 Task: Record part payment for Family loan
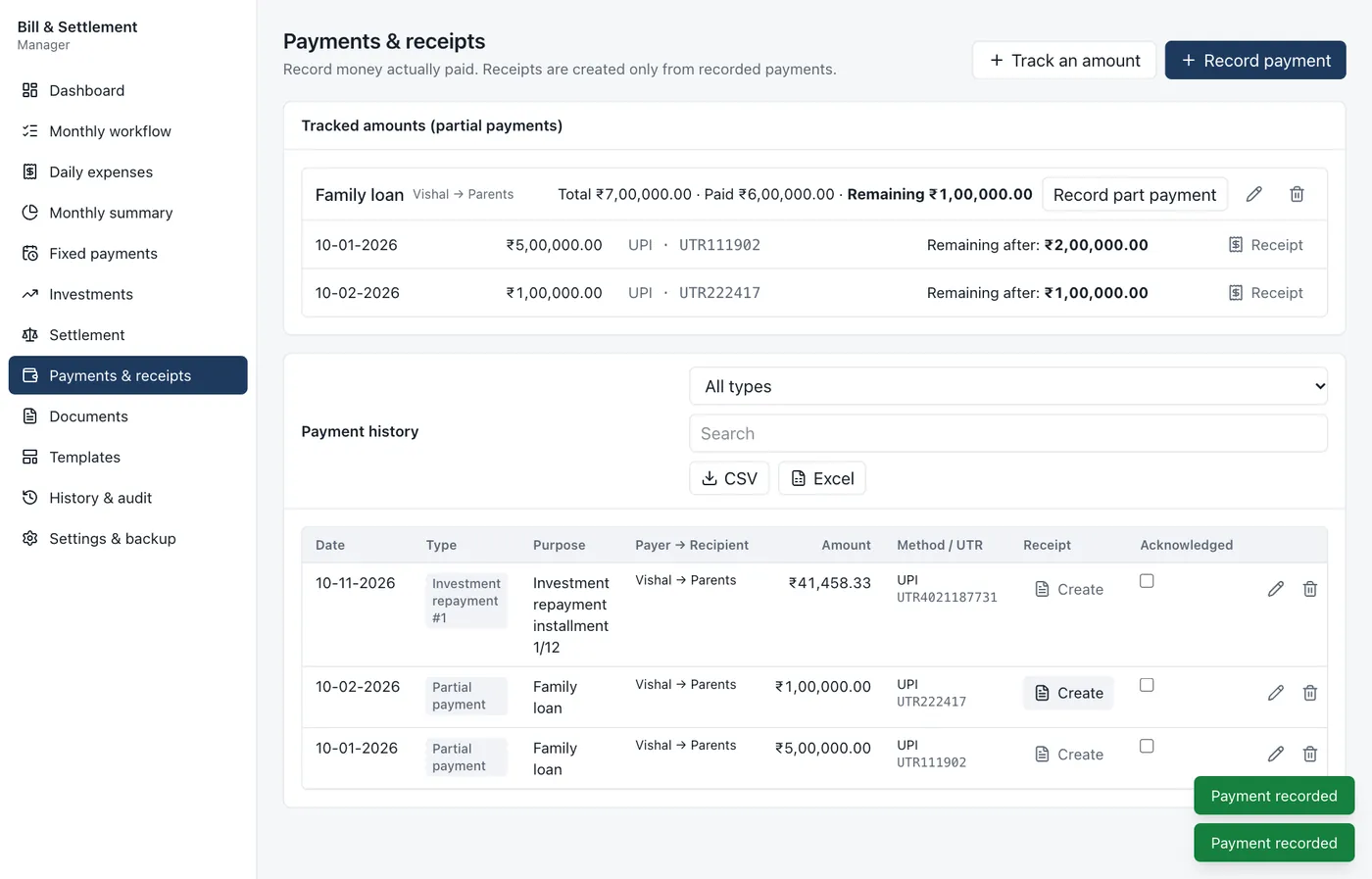tap(1135, 195)
